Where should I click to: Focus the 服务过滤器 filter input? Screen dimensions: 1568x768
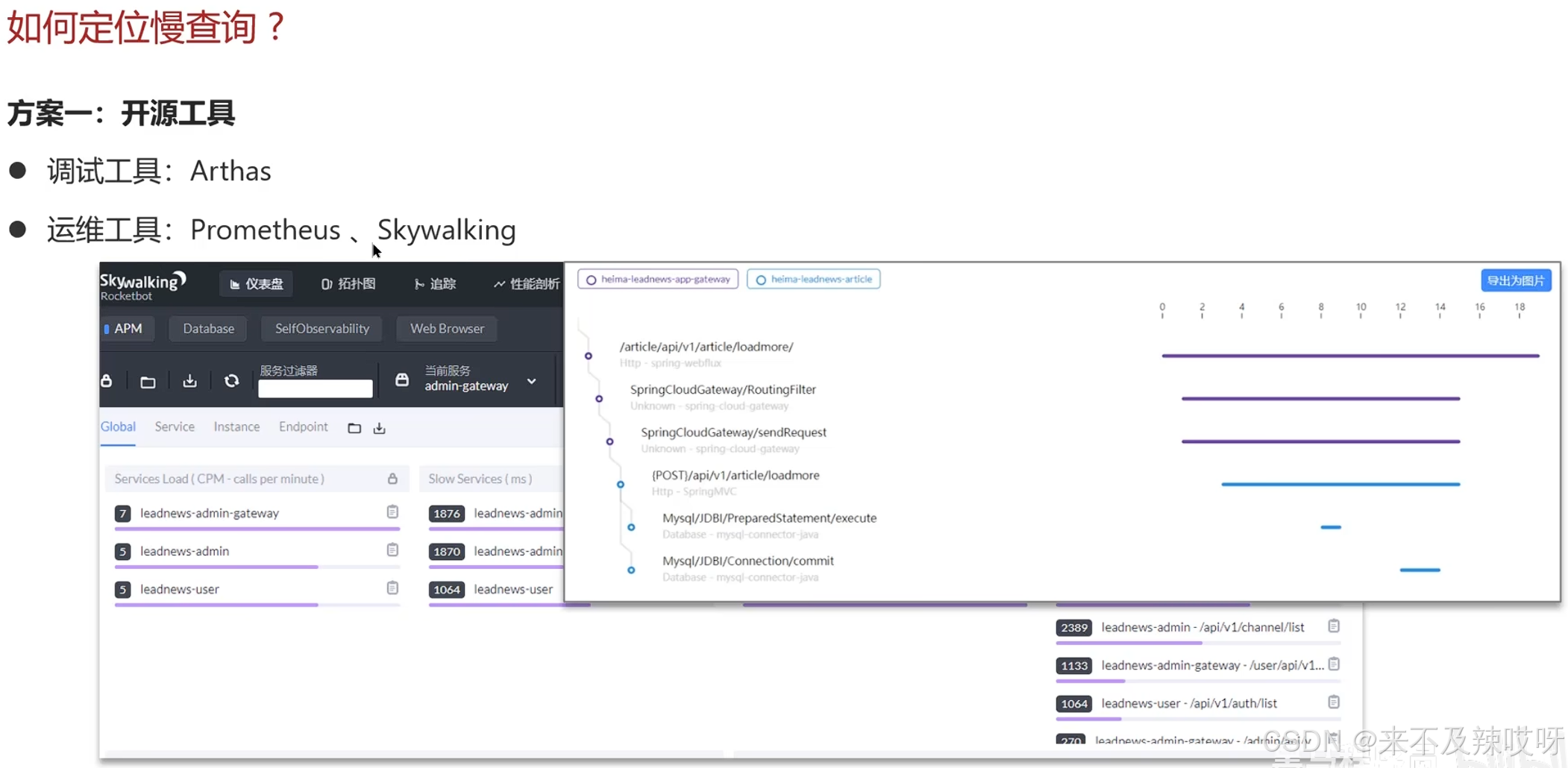point(315,388)
